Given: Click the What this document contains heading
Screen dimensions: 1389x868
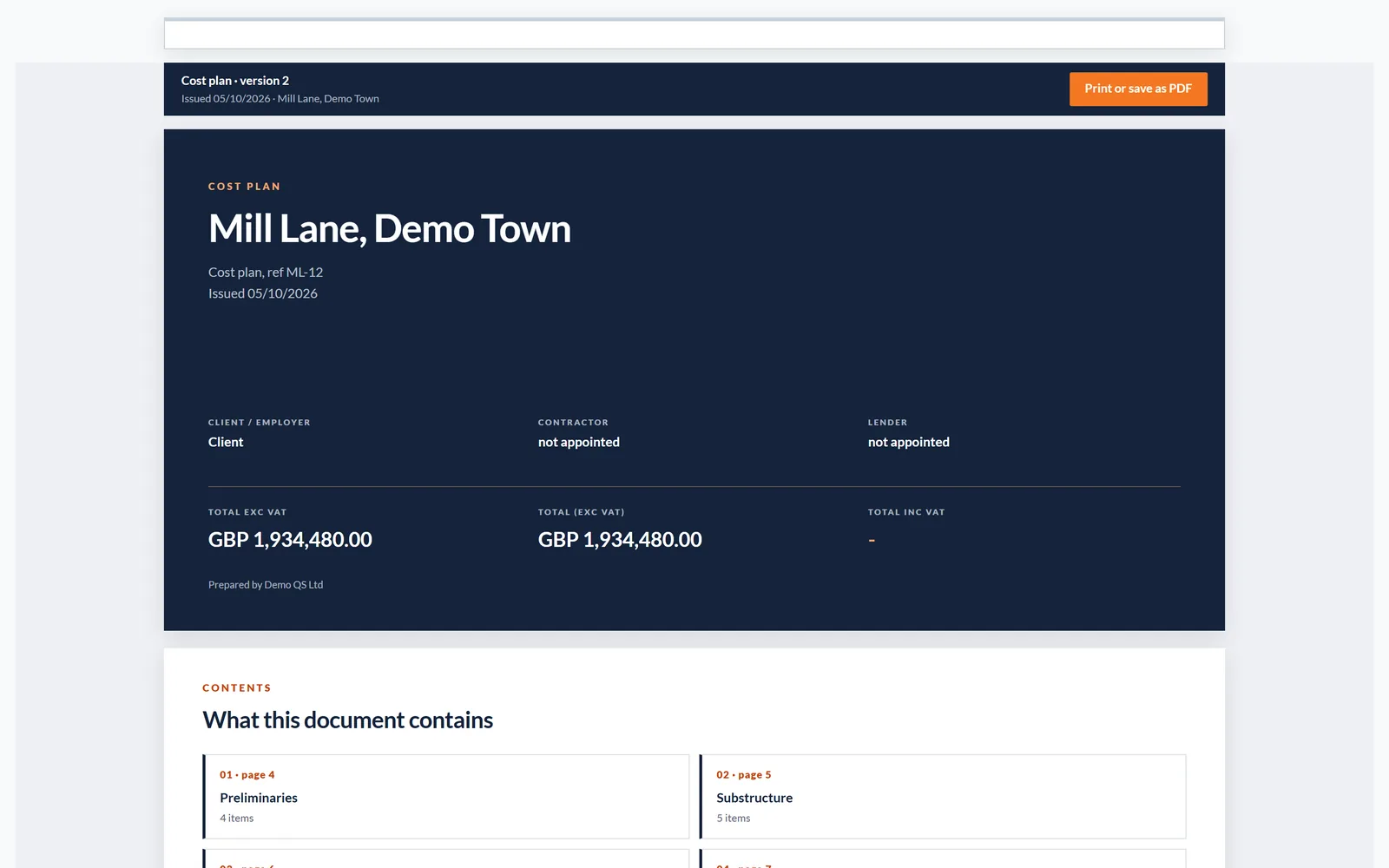Looking at the screenshot, I should tap(347, 720).
